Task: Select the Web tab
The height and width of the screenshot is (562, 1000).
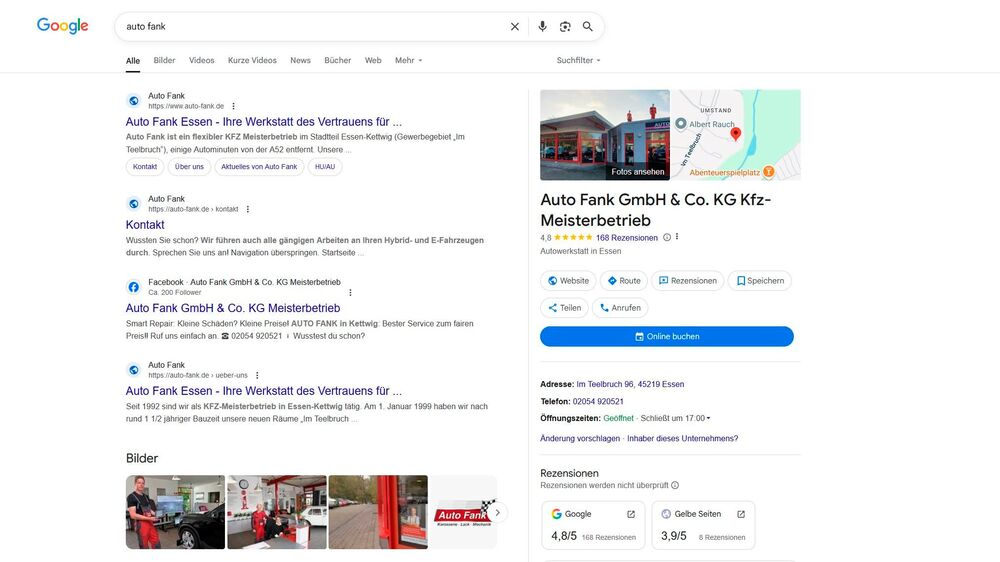Action: (x=373, y=61)
